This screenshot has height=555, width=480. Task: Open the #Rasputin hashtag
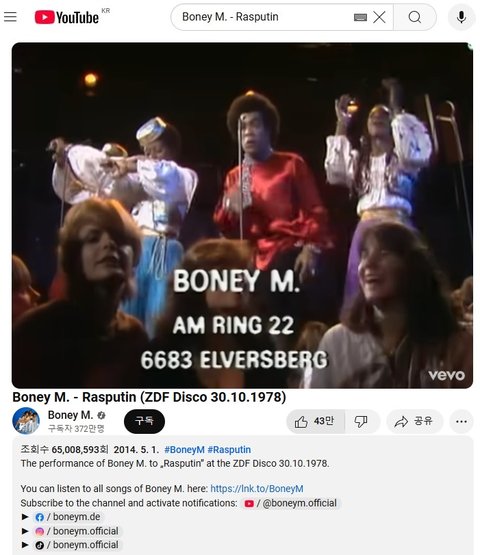click(229, 450)
